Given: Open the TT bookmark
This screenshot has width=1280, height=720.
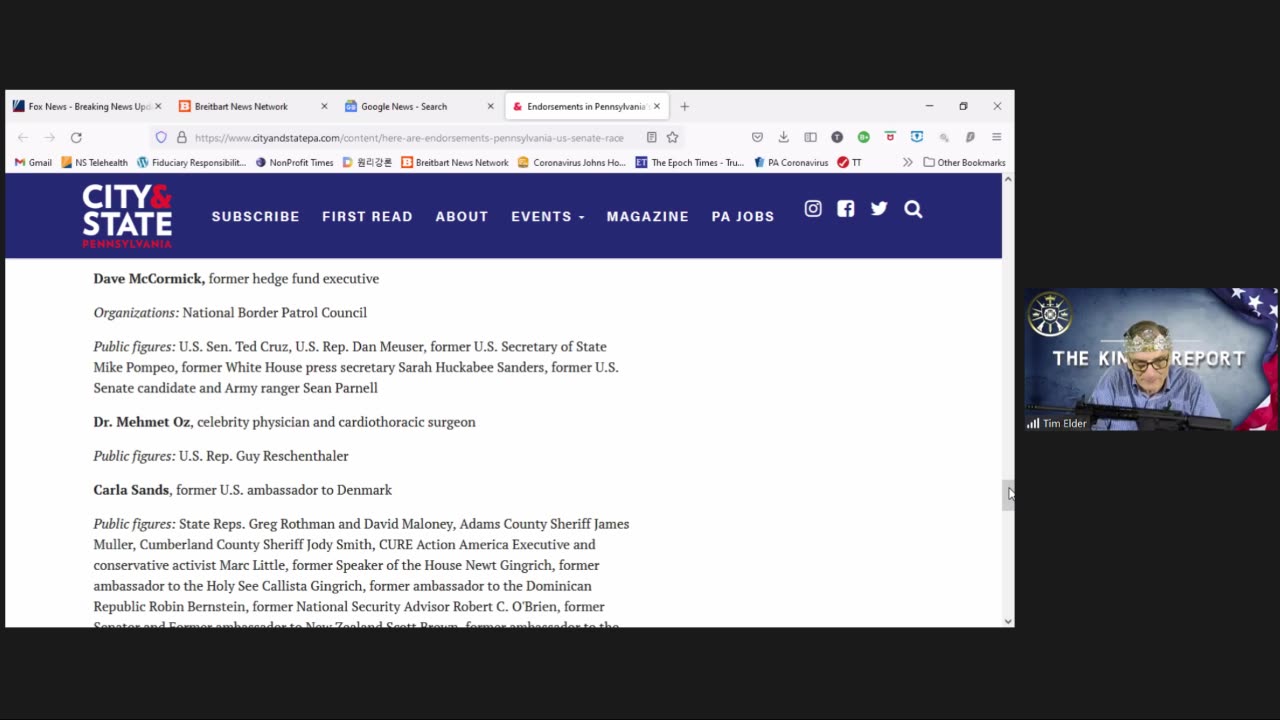Looking at the screenshot, I should (850, 162).
